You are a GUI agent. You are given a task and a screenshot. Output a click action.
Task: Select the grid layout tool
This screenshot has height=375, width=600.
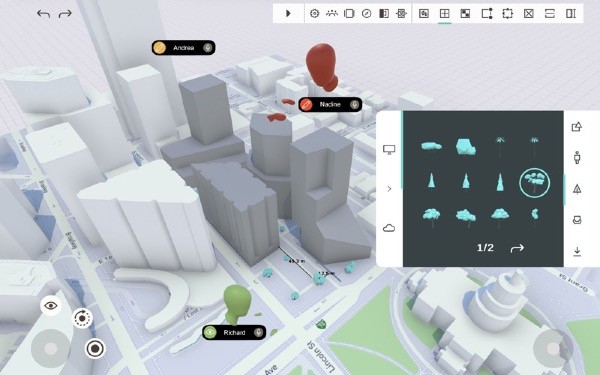444,14
